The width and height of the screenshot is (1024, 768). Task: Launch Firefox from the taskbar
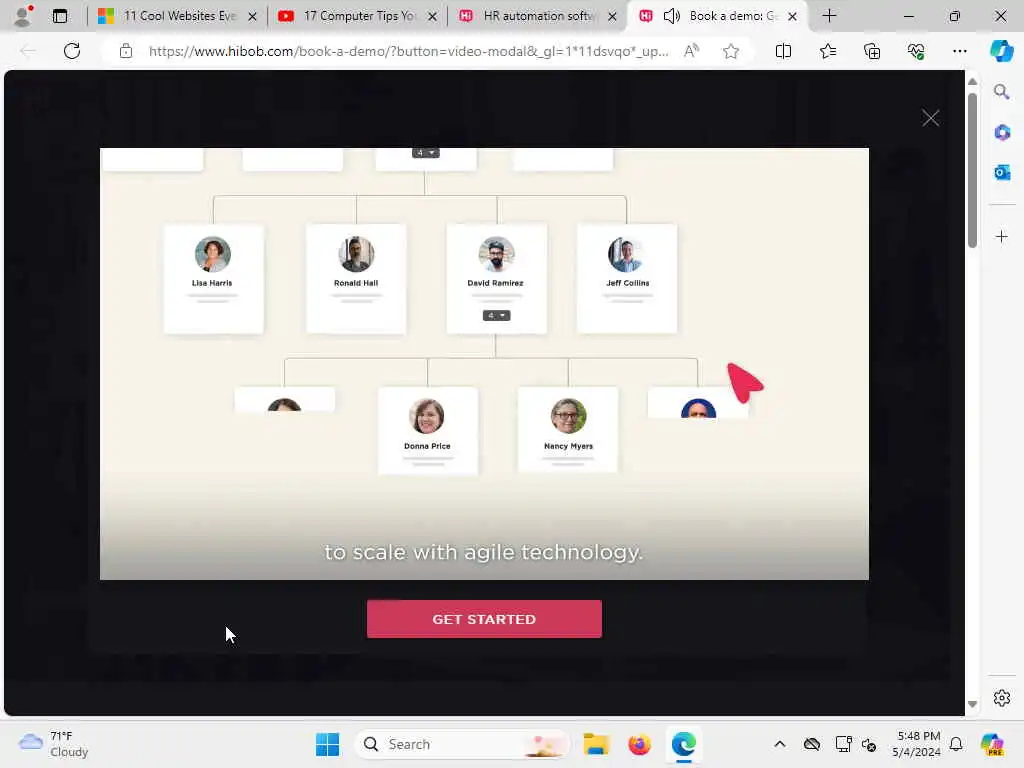coord(639,744)
